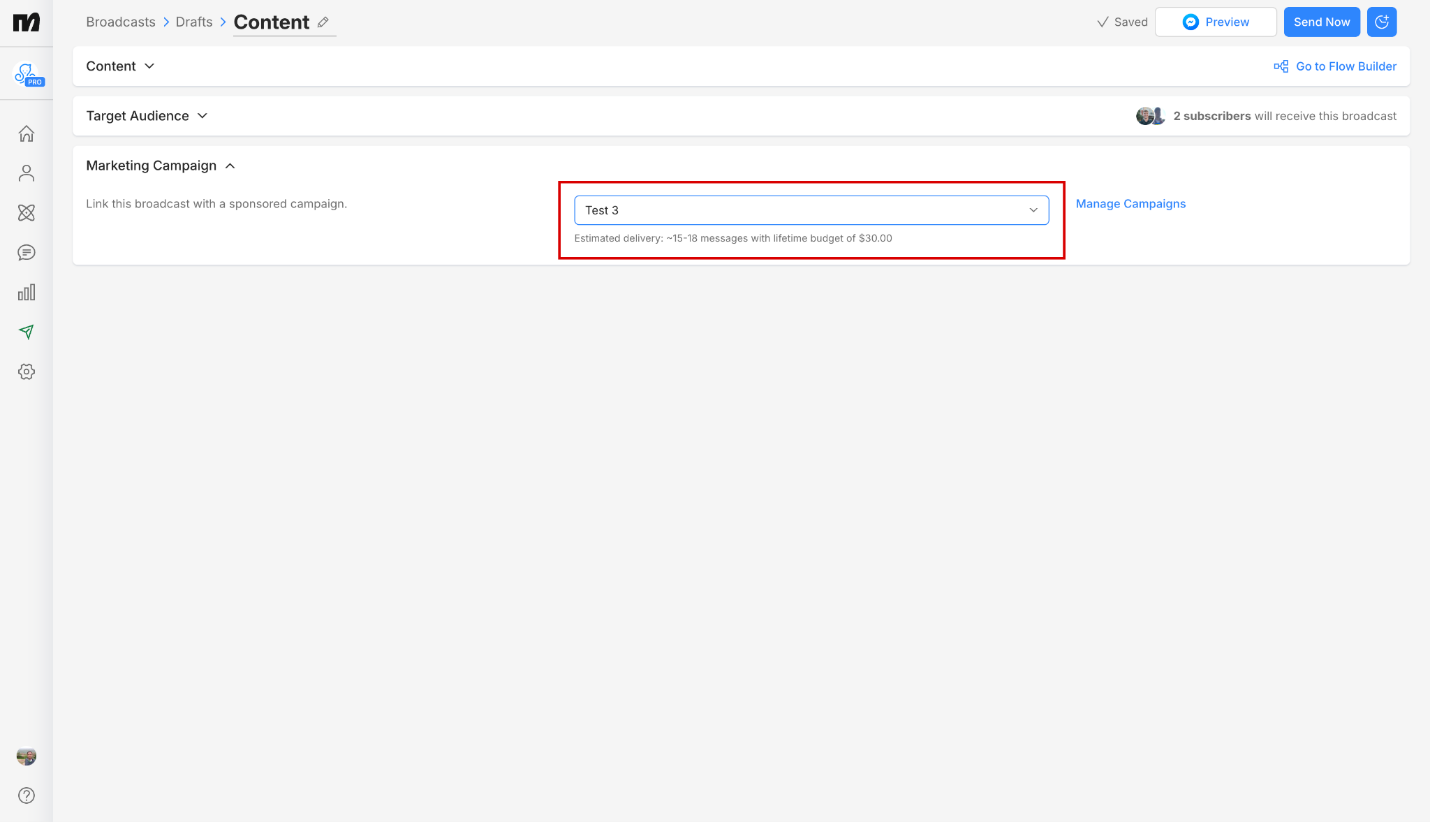1430x822 pixels.
Task: Open Broadcasts from the breadcrumb
Action: coord(120,21)
